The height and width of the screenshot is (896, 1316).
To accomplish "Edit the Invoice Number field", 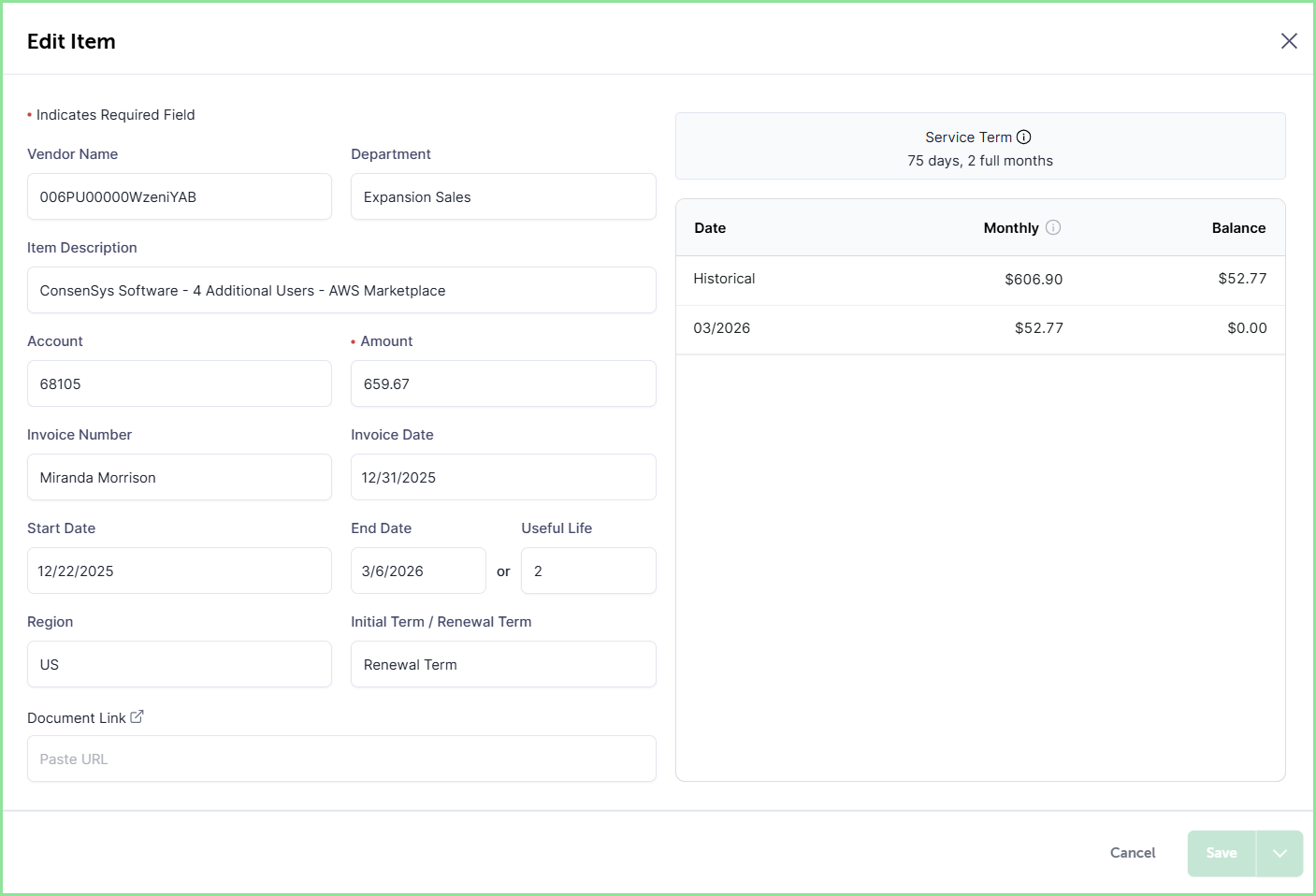I will coord(180,477).
